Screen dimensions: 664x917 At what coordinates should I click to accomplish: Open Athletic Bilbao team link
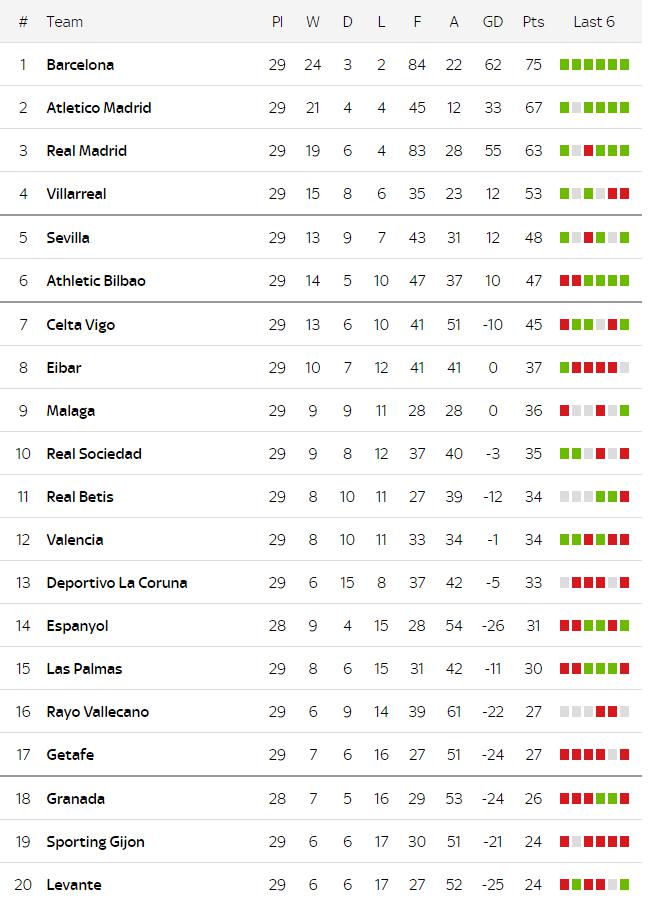[96, 281]
